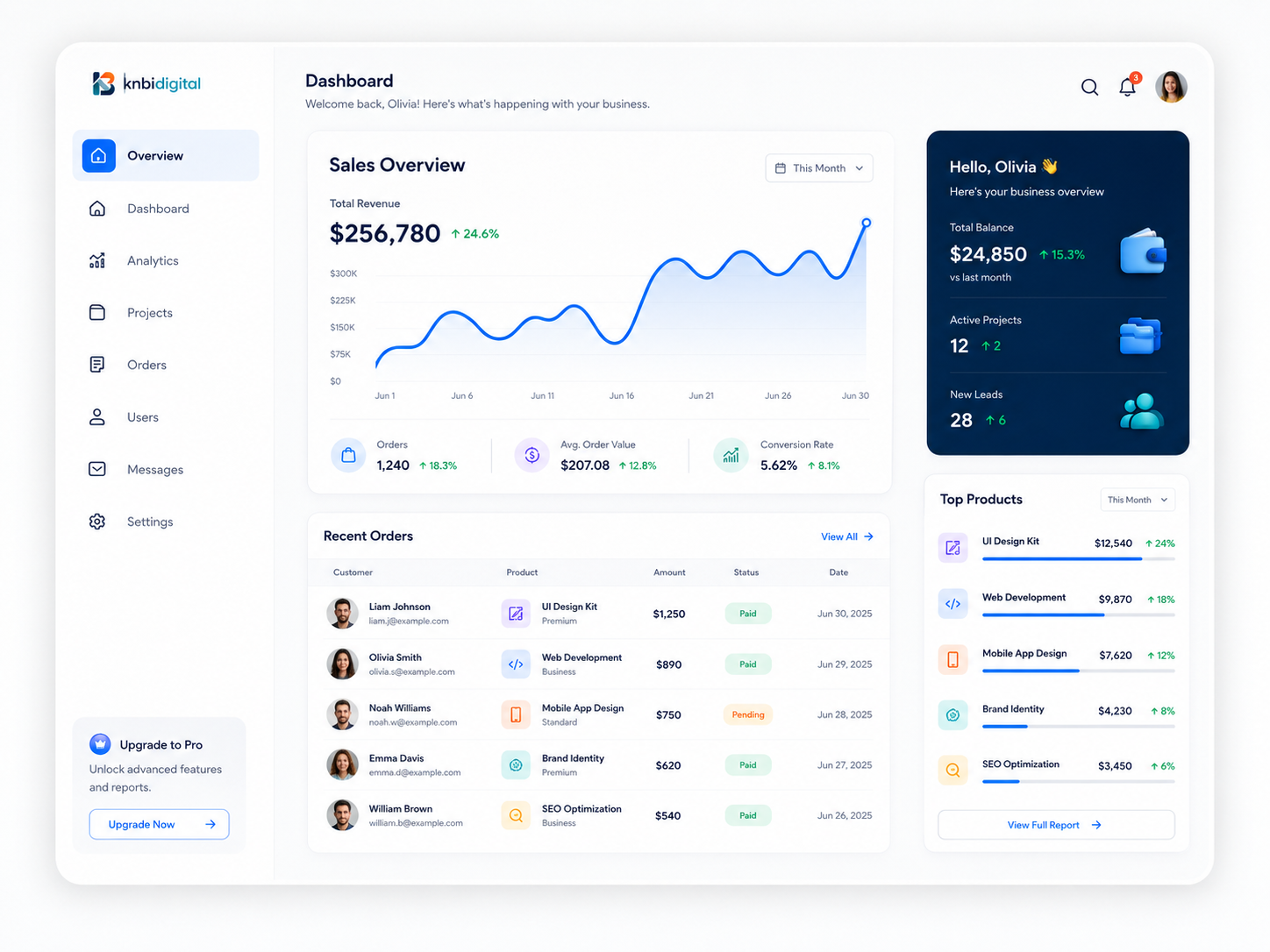Click UI Design Kit progress bar

pyautogui.click(x=1078, y=558)
